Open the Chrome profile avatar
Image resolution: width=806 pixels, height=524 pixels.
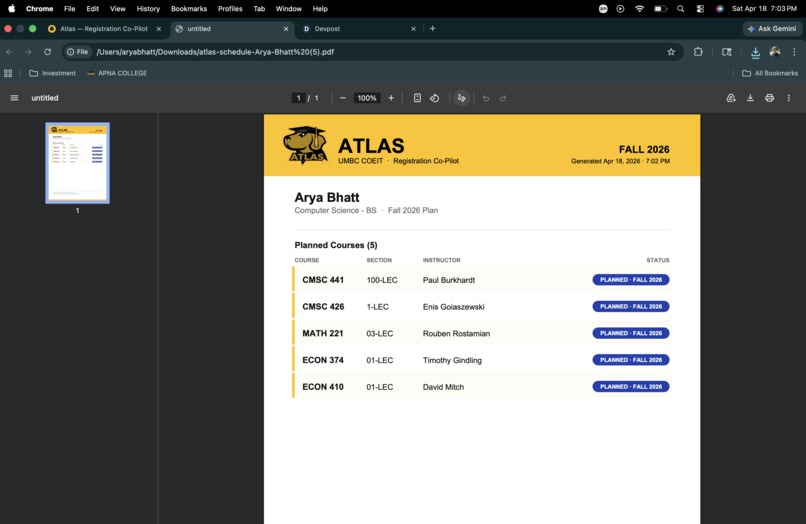pyautogui.click(x=775, y=51)
